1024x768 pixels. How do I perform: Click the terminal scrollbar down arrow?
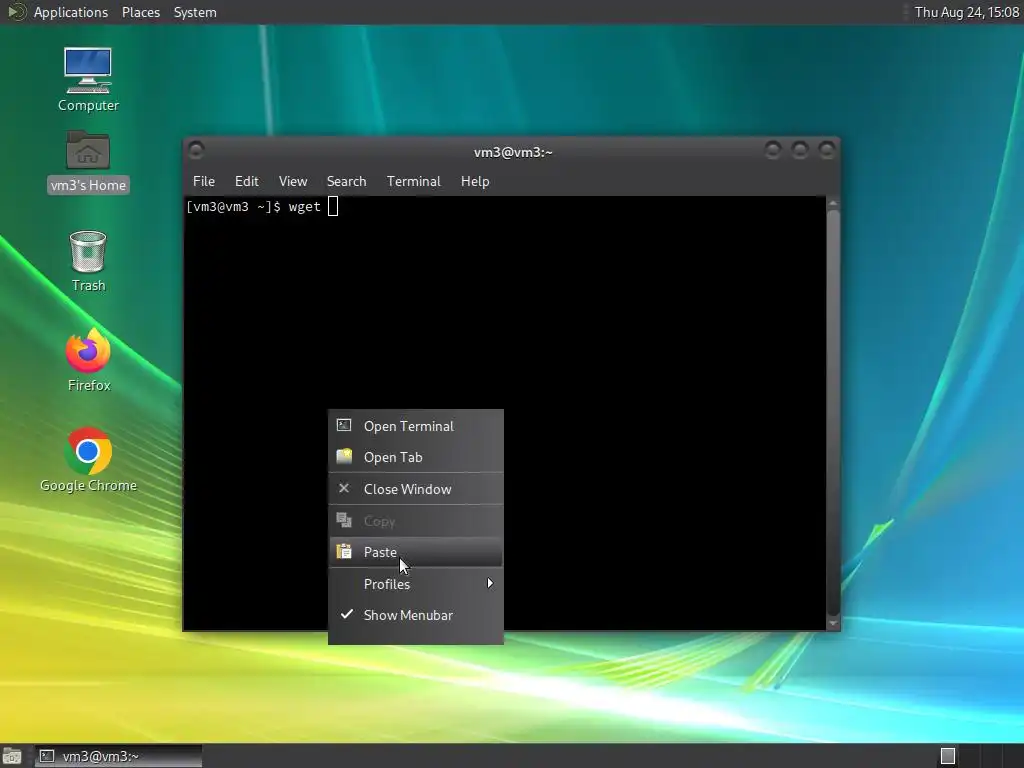pos(833,624)
